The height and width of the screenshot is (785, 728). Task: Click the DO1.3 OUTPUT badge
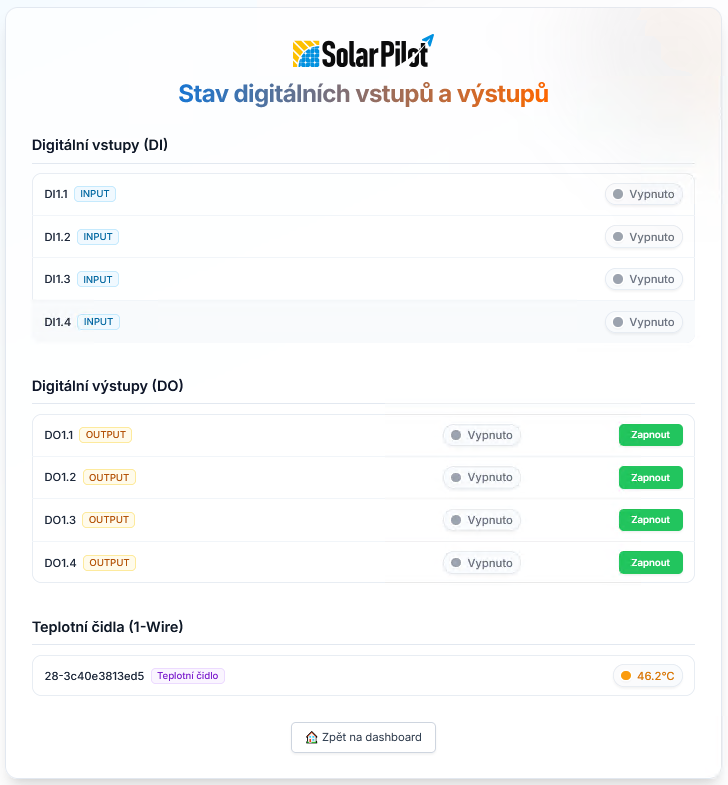(109, 520)
